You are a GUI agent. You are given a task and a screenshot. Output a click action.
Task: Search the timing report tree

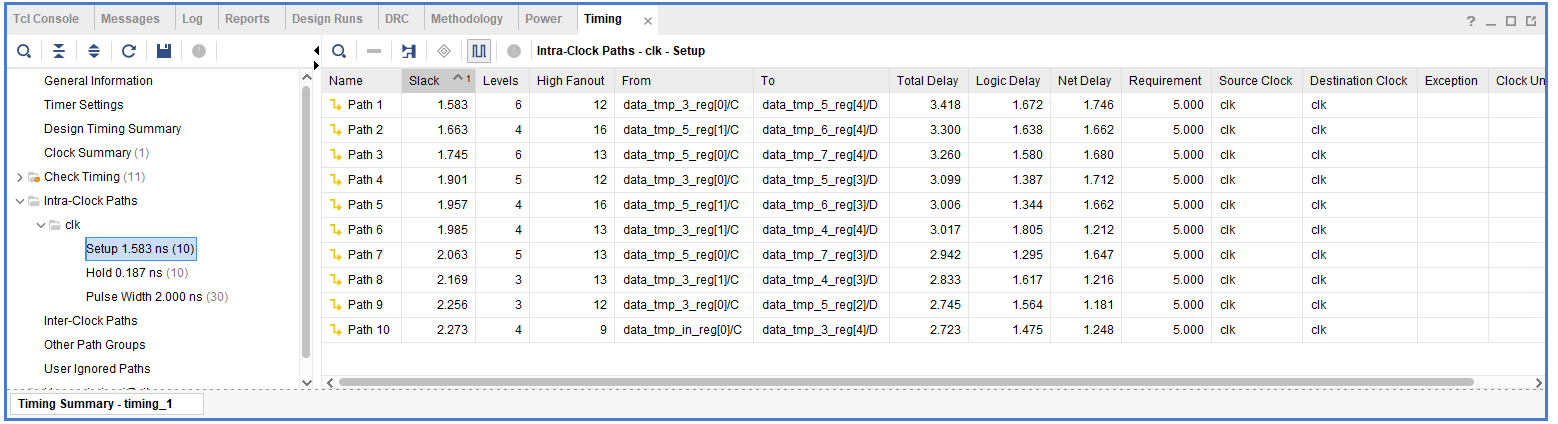[x=24, y=51]
